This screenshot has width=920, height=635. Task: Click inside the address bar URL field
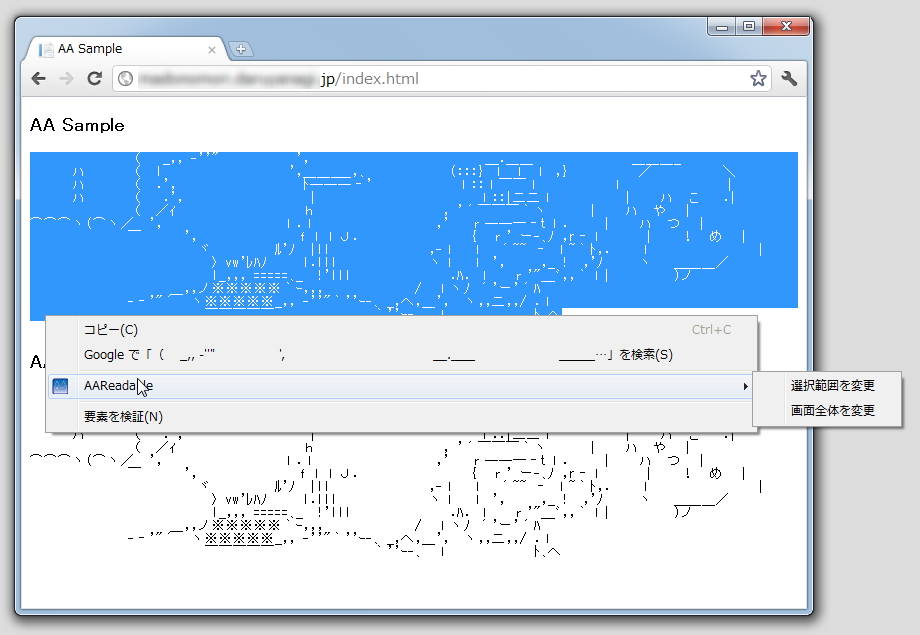point(400,77)
